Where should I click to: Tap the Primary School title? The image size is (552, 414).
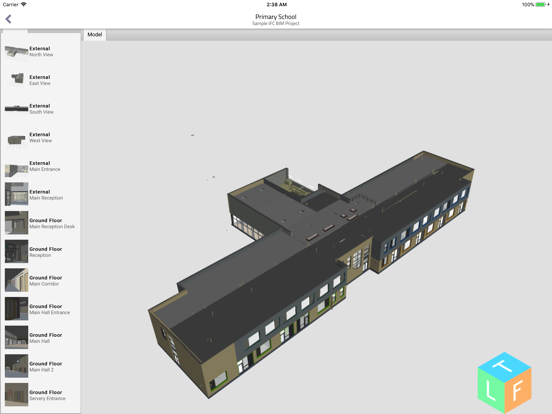click(276, 17)
